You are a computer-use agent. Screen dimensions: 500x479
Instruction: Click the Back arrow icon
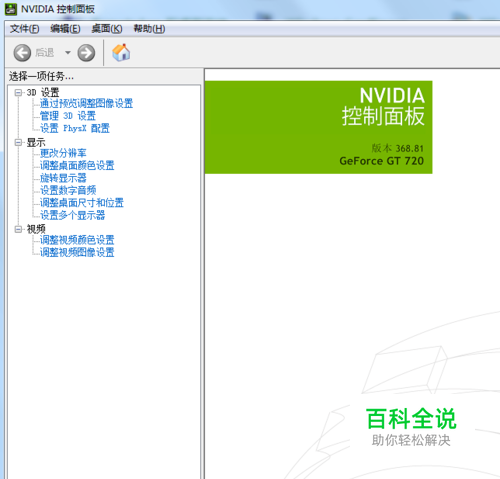click(22, 53)
